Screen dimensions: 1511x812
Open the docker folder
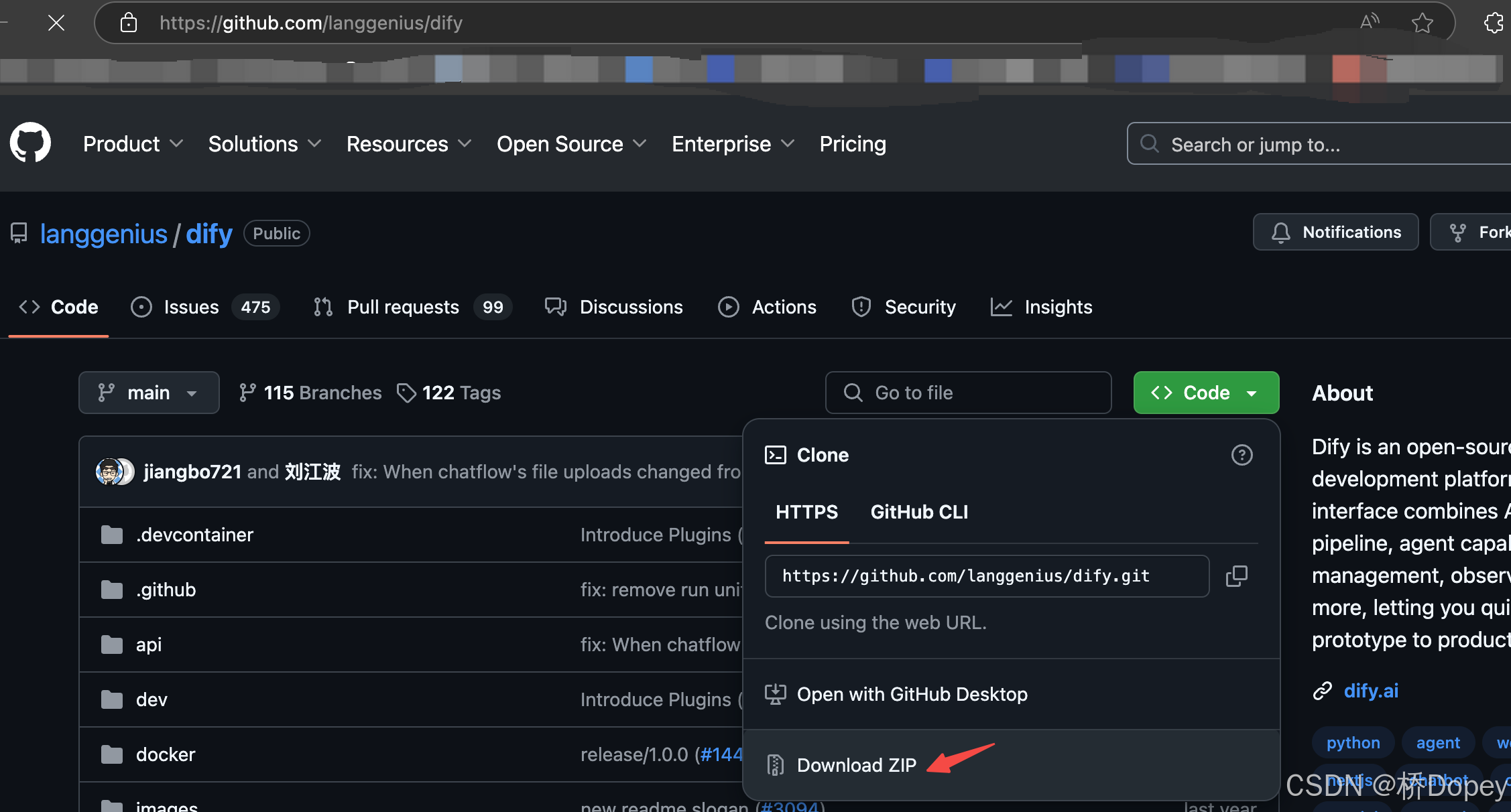(x=165, y=754)
